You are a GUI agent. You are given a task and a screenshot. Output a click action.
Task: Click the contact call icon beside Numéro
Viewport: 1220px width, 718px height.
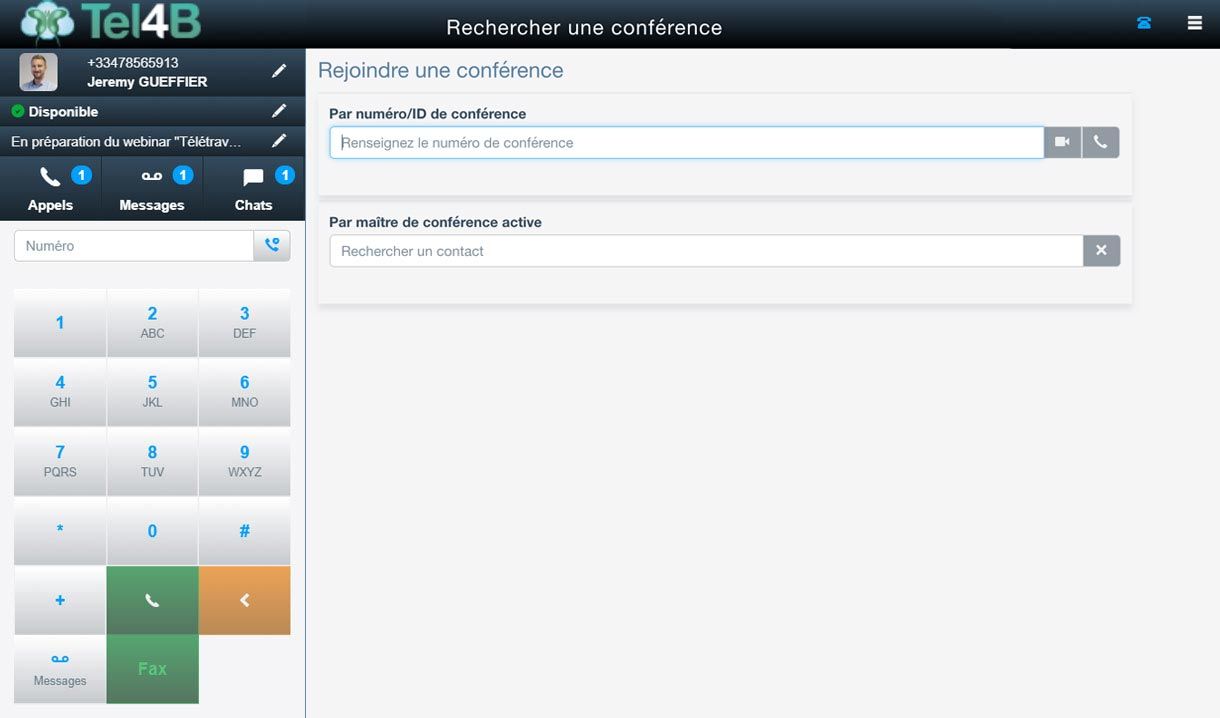pos(272,246)
